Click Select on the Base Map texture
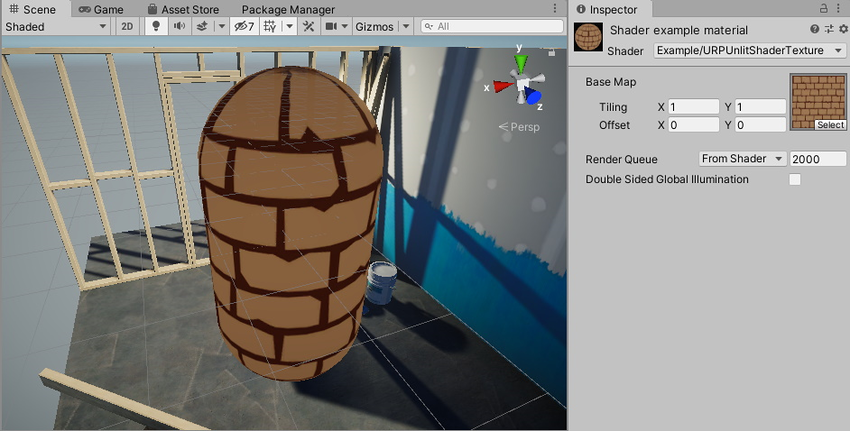The height and width of the screenshot is (431, 850). tap(830, 125)
